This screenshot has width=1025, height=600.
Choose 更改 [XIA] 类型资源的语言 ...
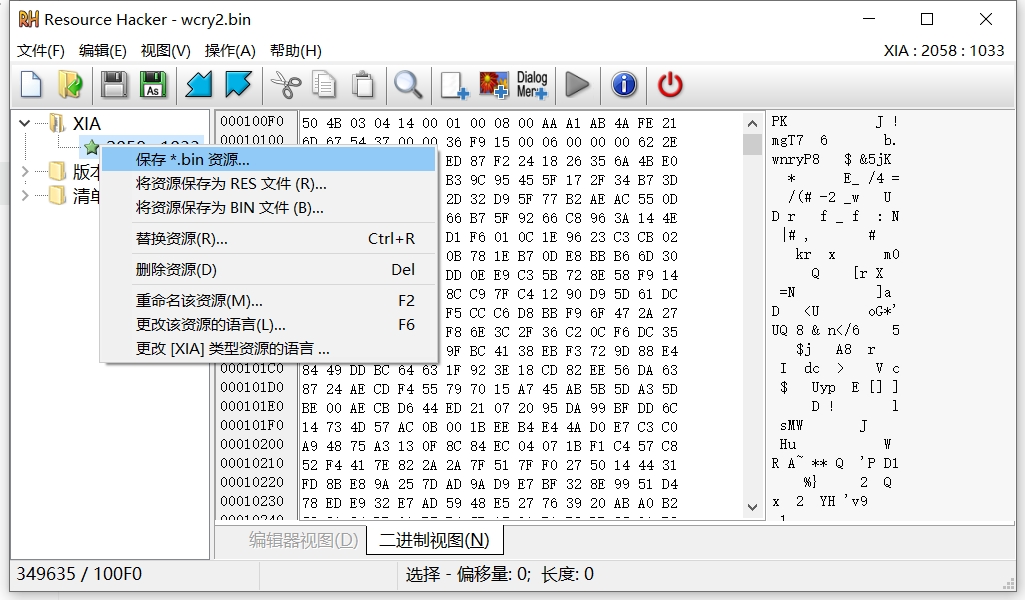(x=268, y=348)
